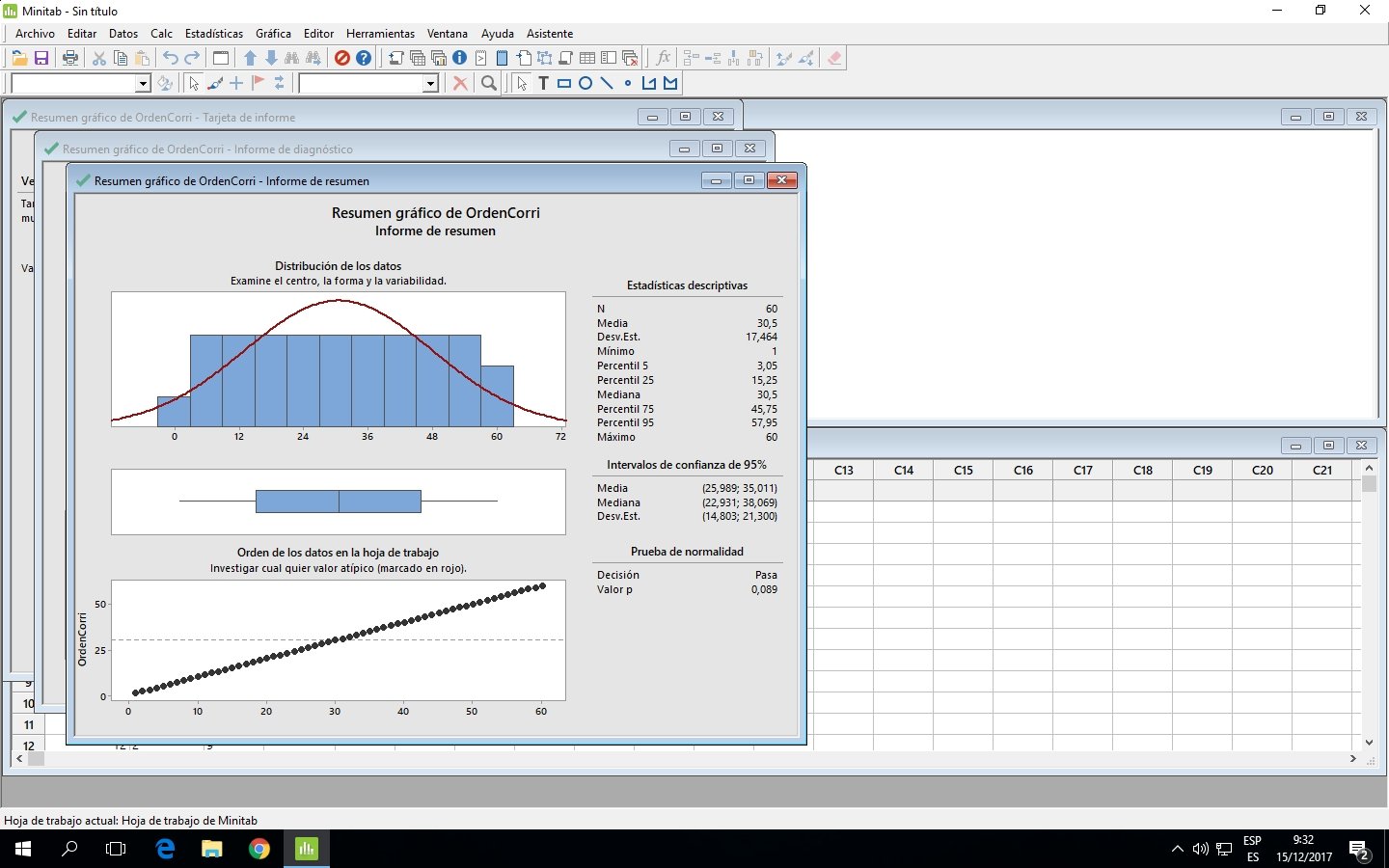
Task: Maximize the Informe de resumen window
Action: point(749,180)
